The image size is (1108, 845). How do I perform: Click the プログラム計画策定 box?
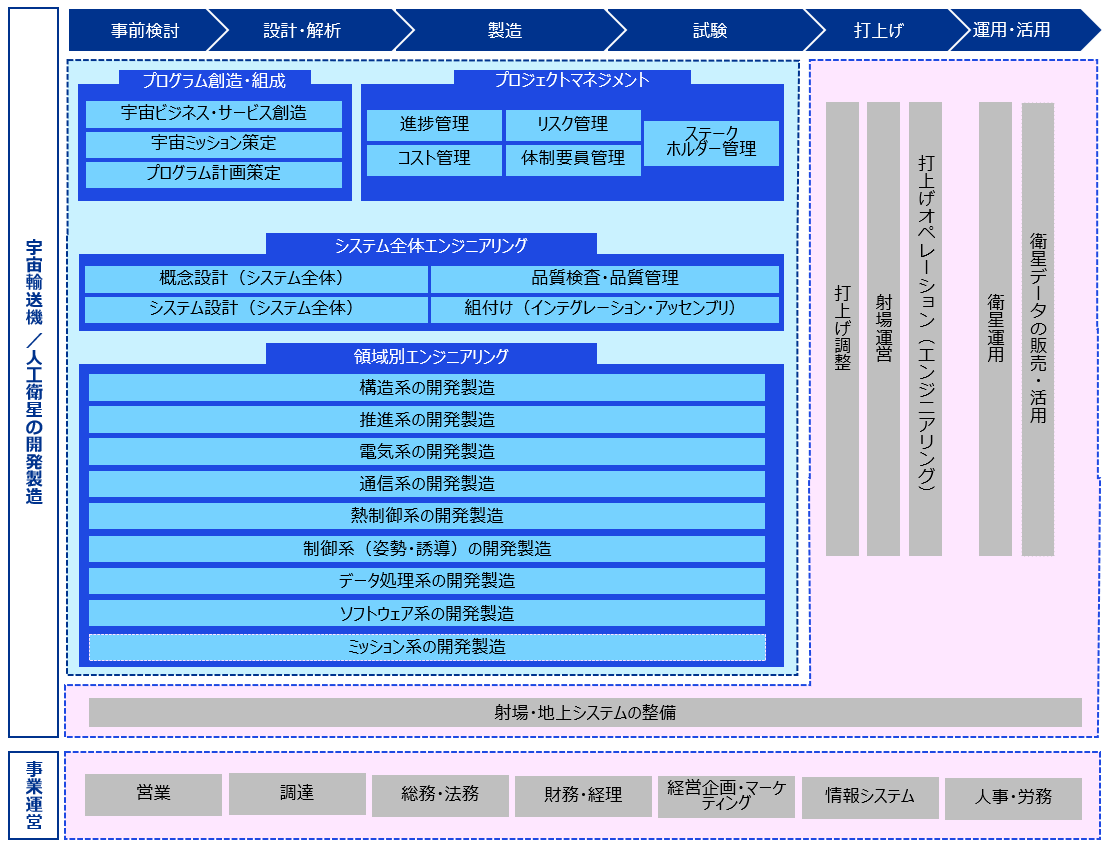213,174
